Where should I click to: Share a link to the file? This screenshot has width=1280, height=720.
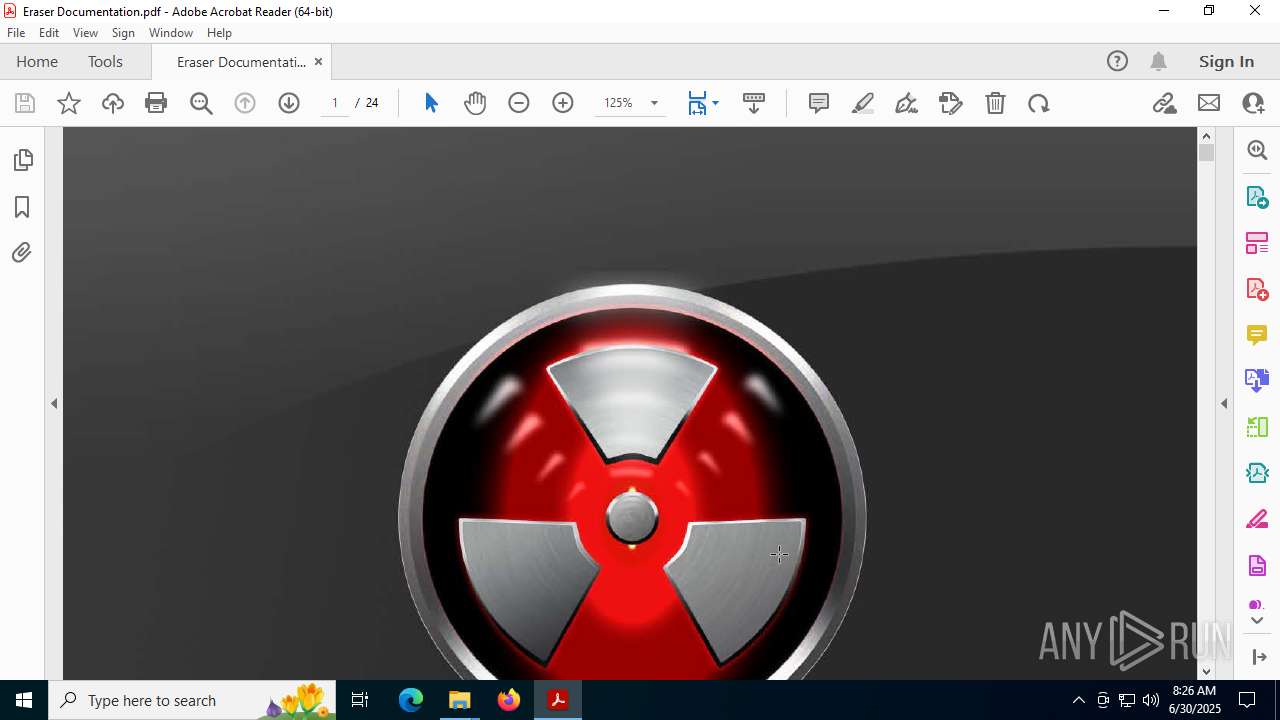[x=1164, y=103]
